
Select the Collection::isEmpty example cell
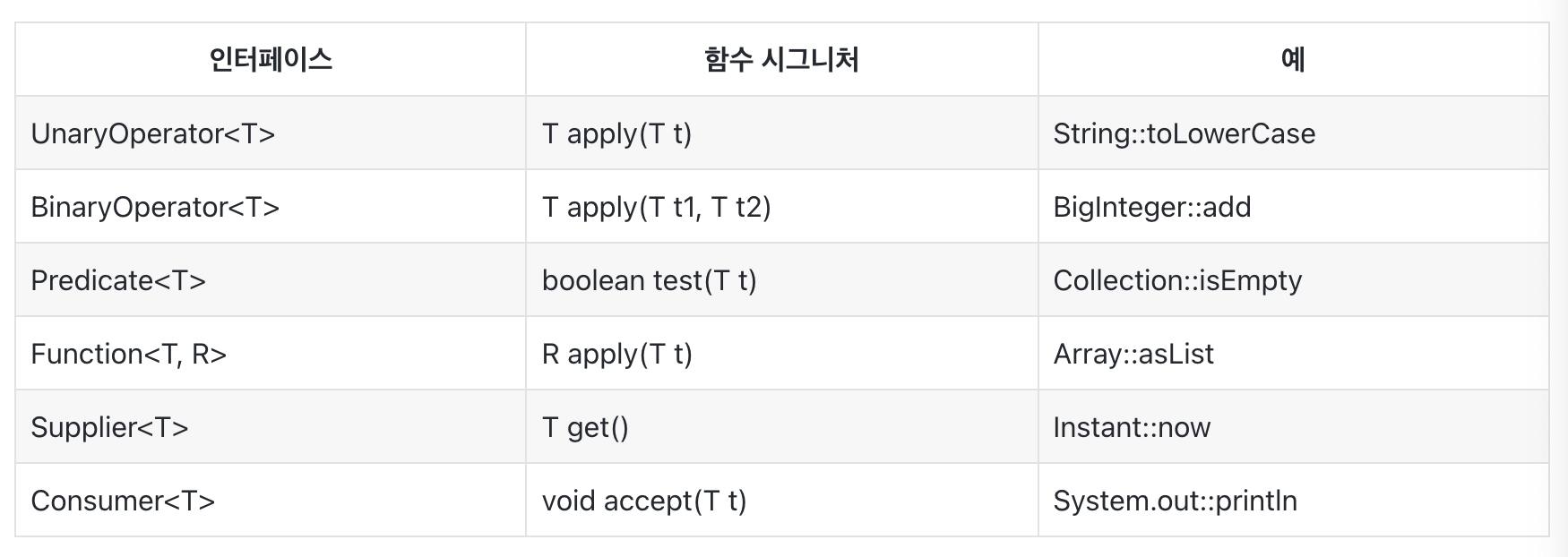point(1177,280)
